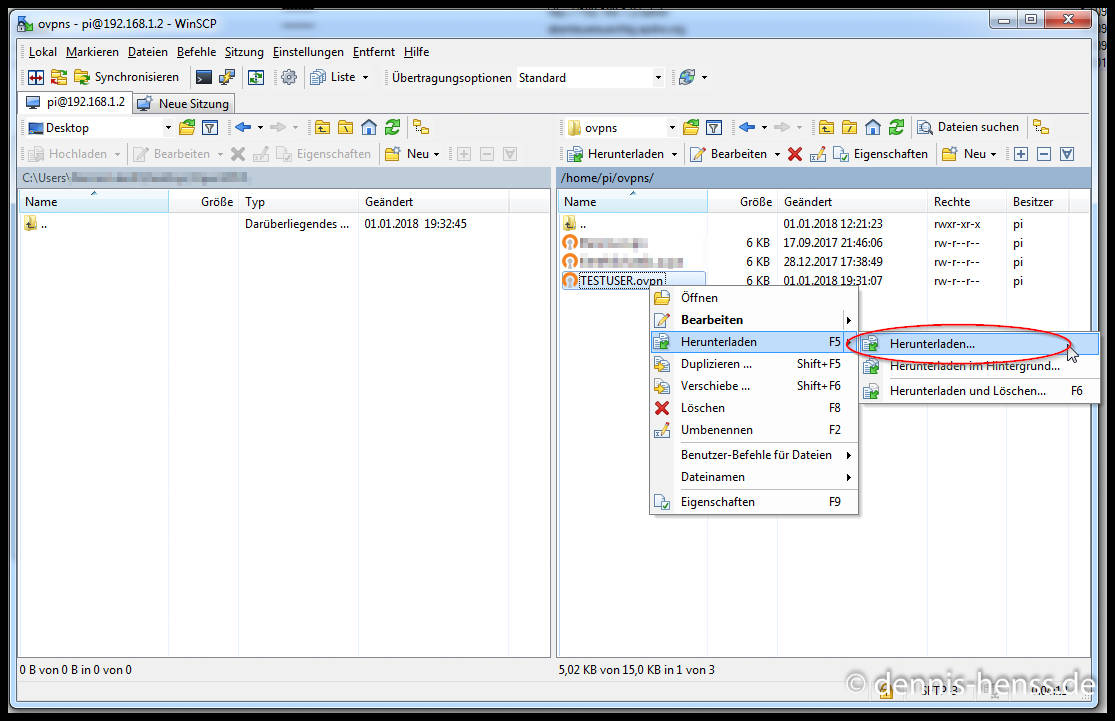Choose Verschiebe from the context menu
1115x721 pixels.
tap(754, 386)
